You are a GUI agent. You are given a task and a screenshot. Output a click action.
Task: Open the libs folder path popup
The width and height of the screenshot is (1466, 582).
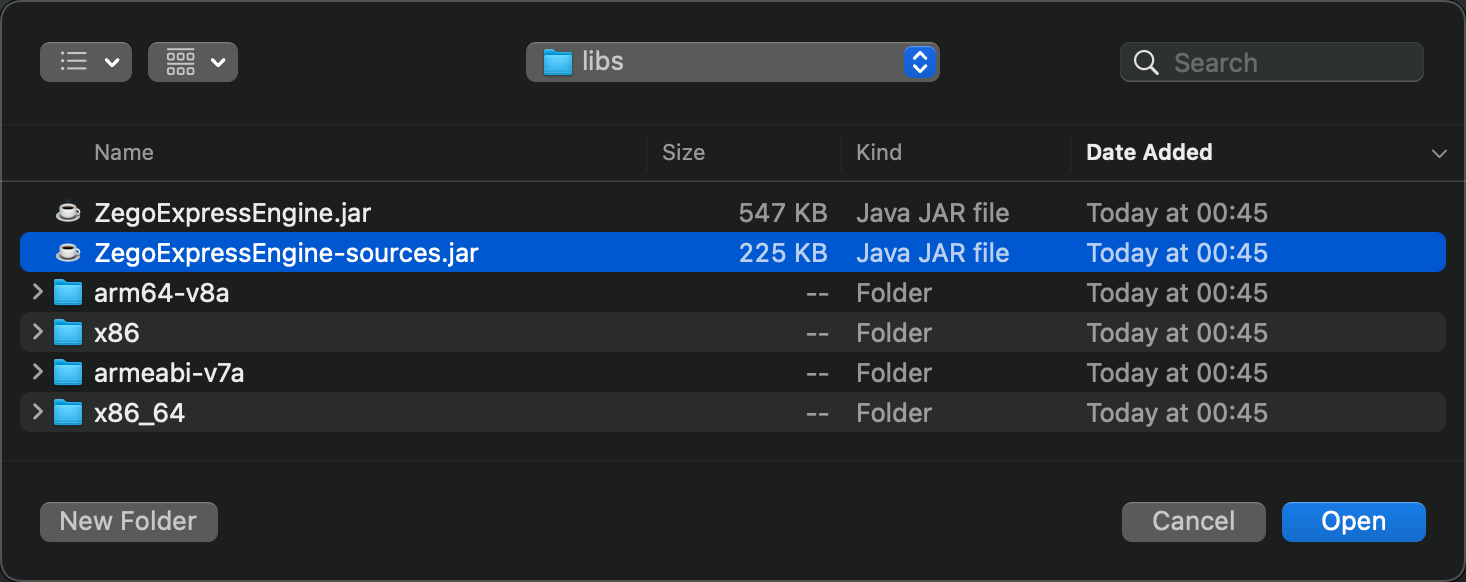click(x=732, y=62)
